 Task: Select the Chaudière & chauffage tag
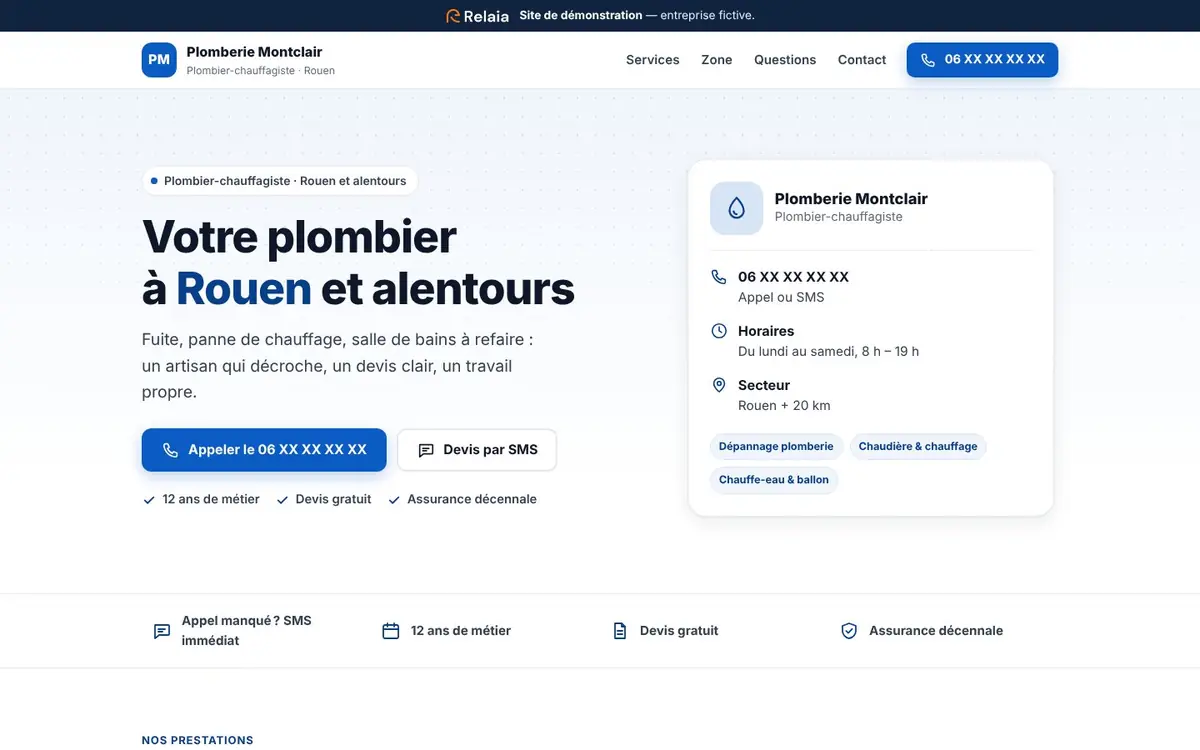918,446
